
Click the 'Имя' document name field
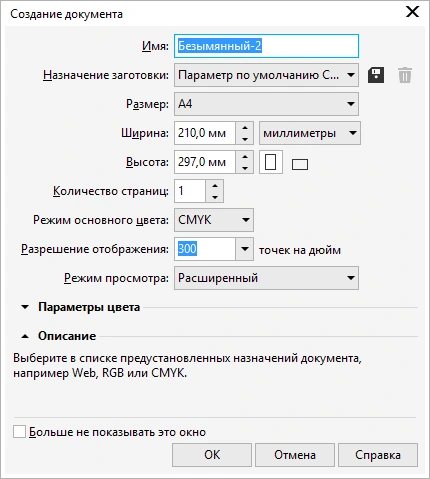coord(266,46)
